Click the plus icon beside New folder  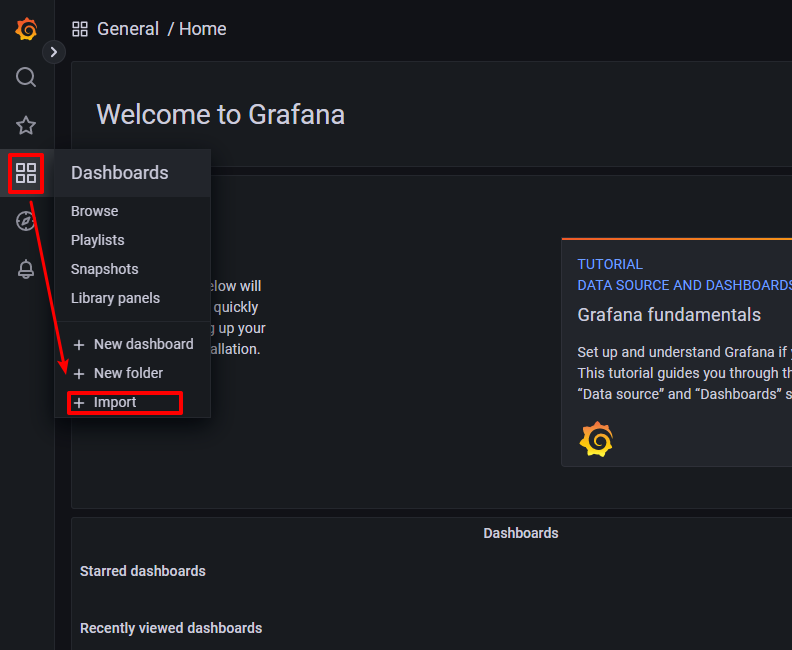[x=79, y=374]
